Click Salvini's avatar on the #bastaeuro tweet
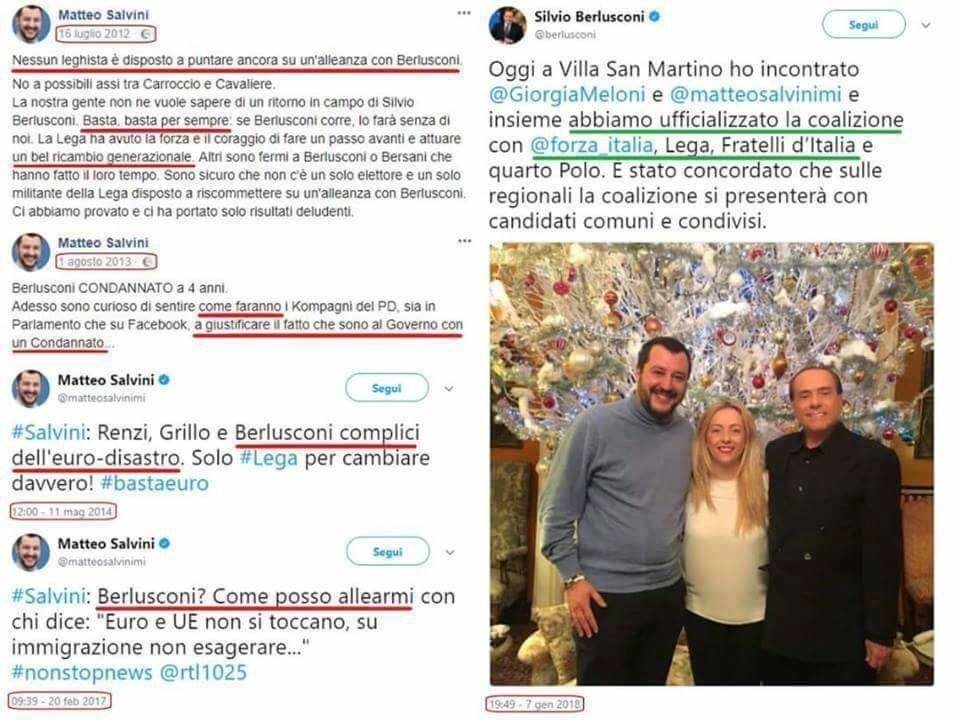Viewport: 960px width, 720px height. point(31,389)
